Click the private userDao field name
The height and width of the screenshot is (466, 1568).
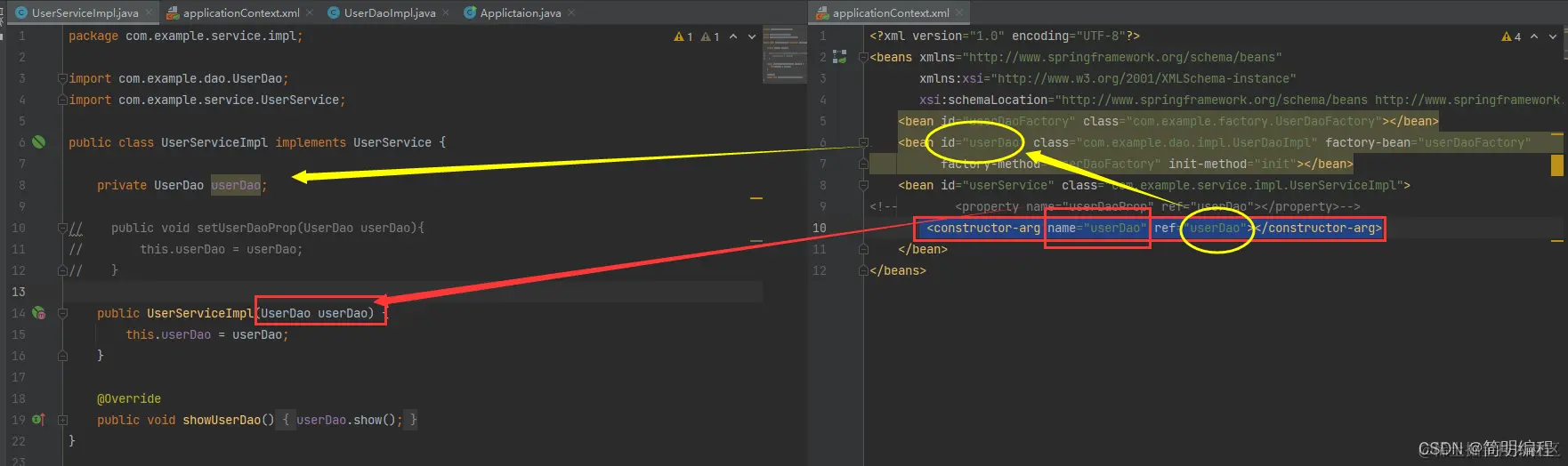point(236,185)
